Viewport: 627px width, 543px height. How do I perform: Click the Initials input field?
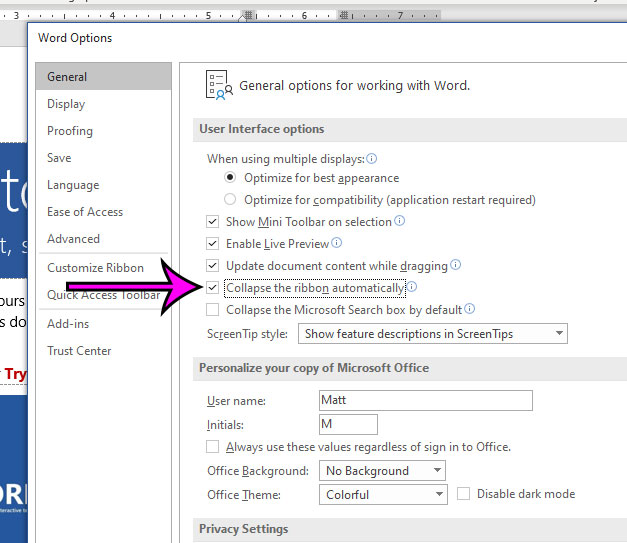pos(348,424)
